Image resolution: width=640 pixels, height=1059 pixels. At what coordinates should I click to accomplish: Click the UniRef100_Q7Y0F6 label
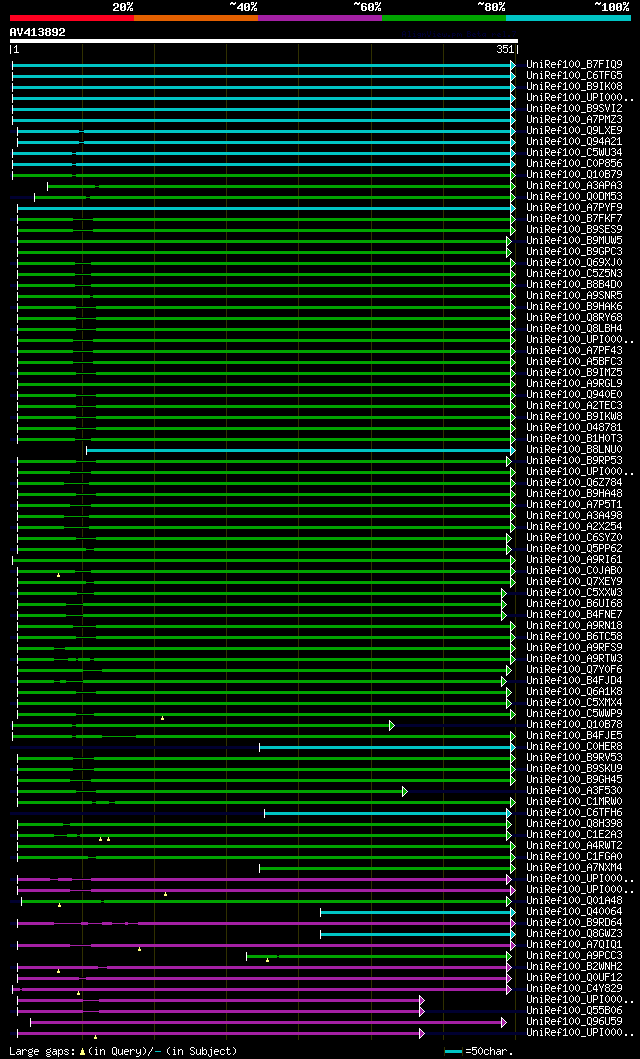[x=575, y=669]
